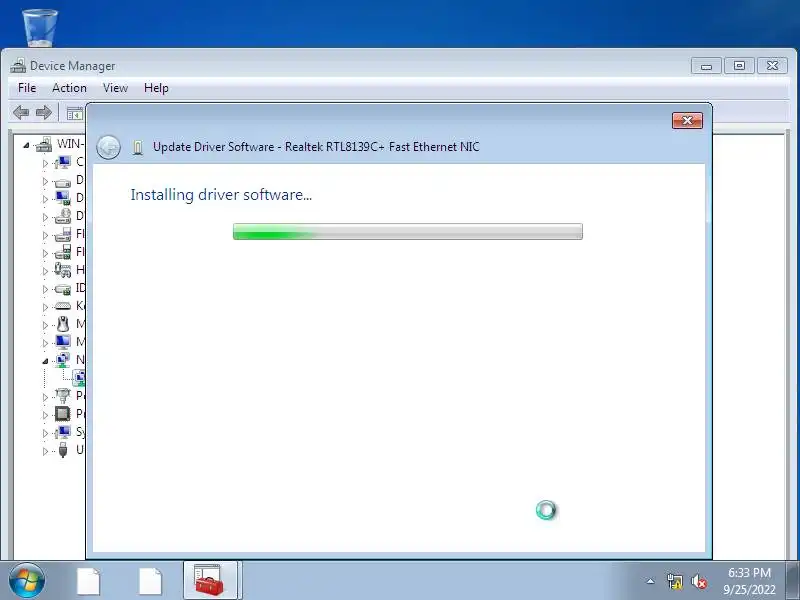The width and height of the screenshot is (800, 600).
Task: Select the Monitors category icon
Action: point(63,342)
